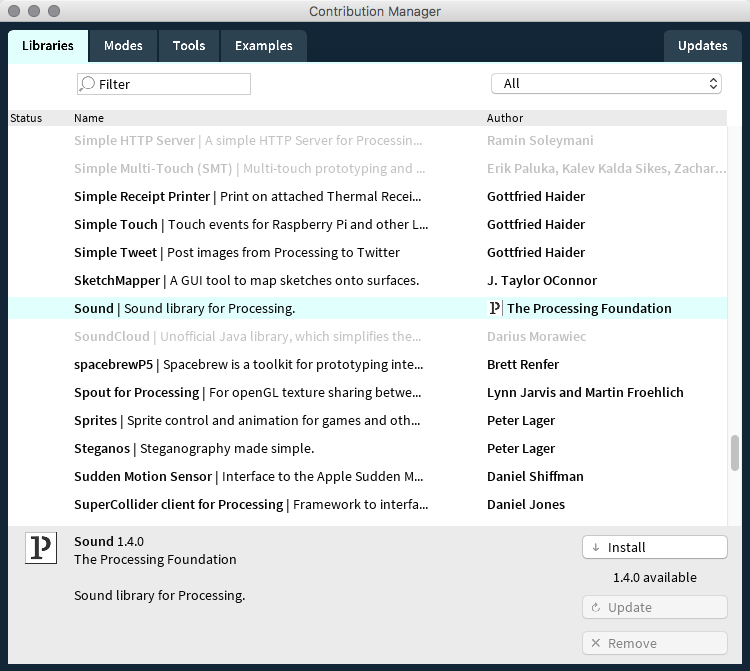750x671 pixels.
Task: Click the Contribution Manager window title
Action: [x=375, y=11]
